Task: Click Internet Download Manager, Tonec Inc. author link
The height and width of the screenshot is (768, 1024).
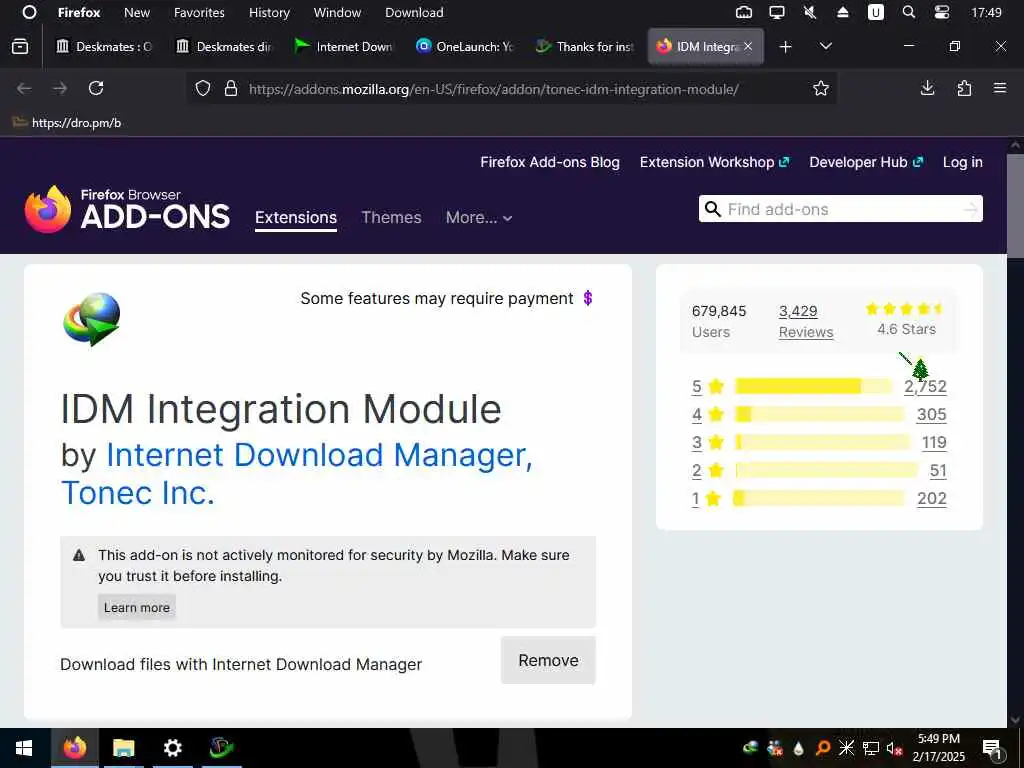Action: coord(297,473)
